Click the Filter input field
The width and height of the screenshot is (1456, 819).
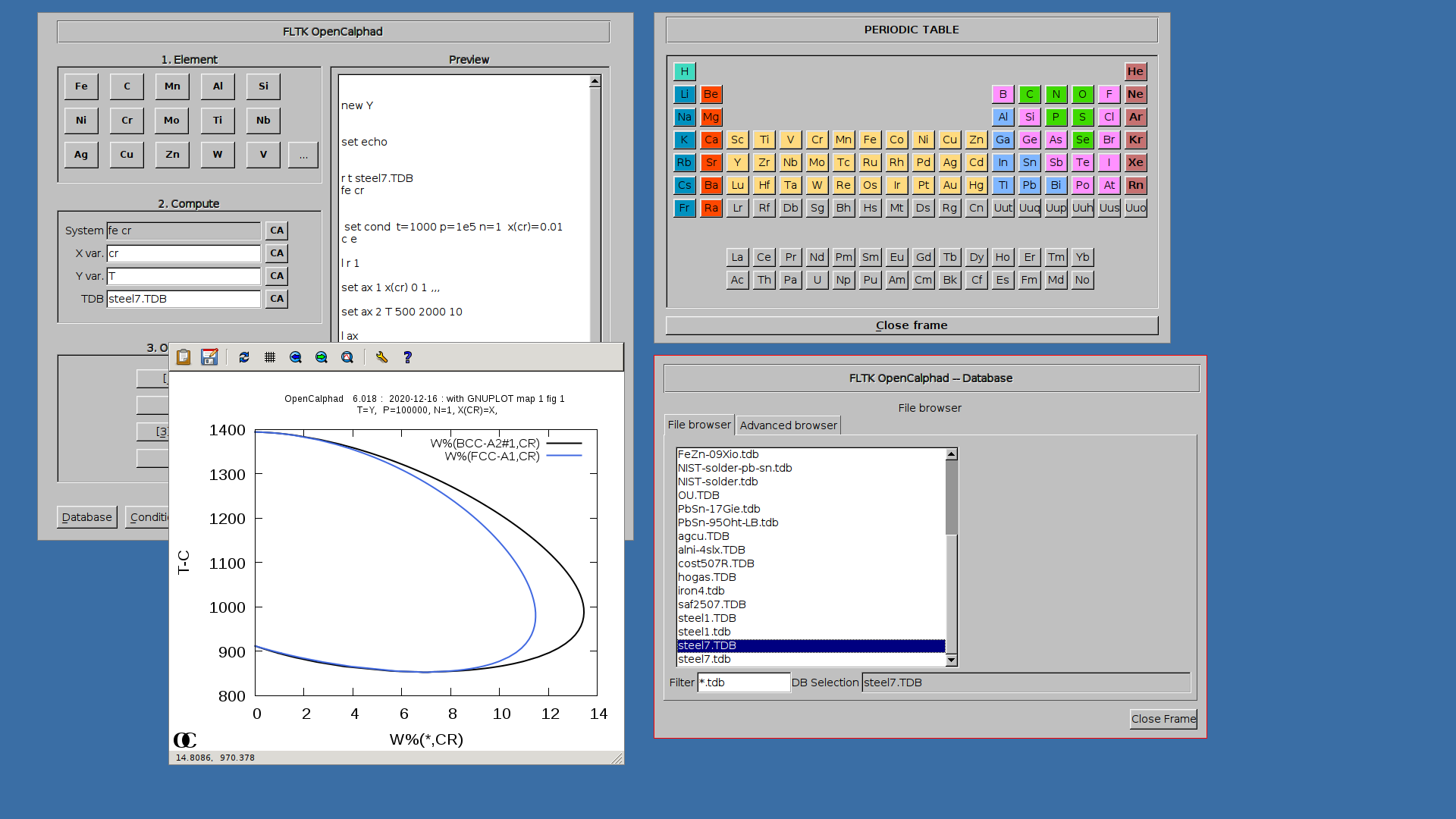click(x=743, y=682)
